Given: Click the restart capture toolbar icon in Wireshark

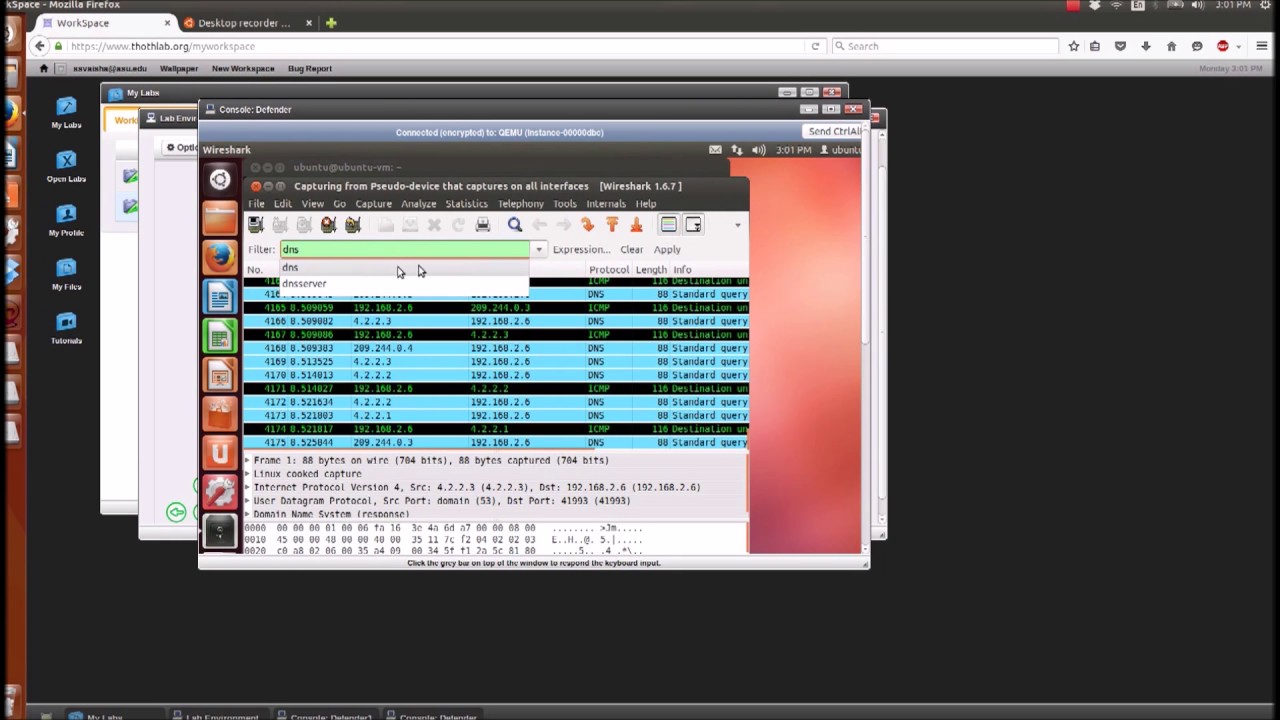Looking at the screenshot, I should click(352, 225).
